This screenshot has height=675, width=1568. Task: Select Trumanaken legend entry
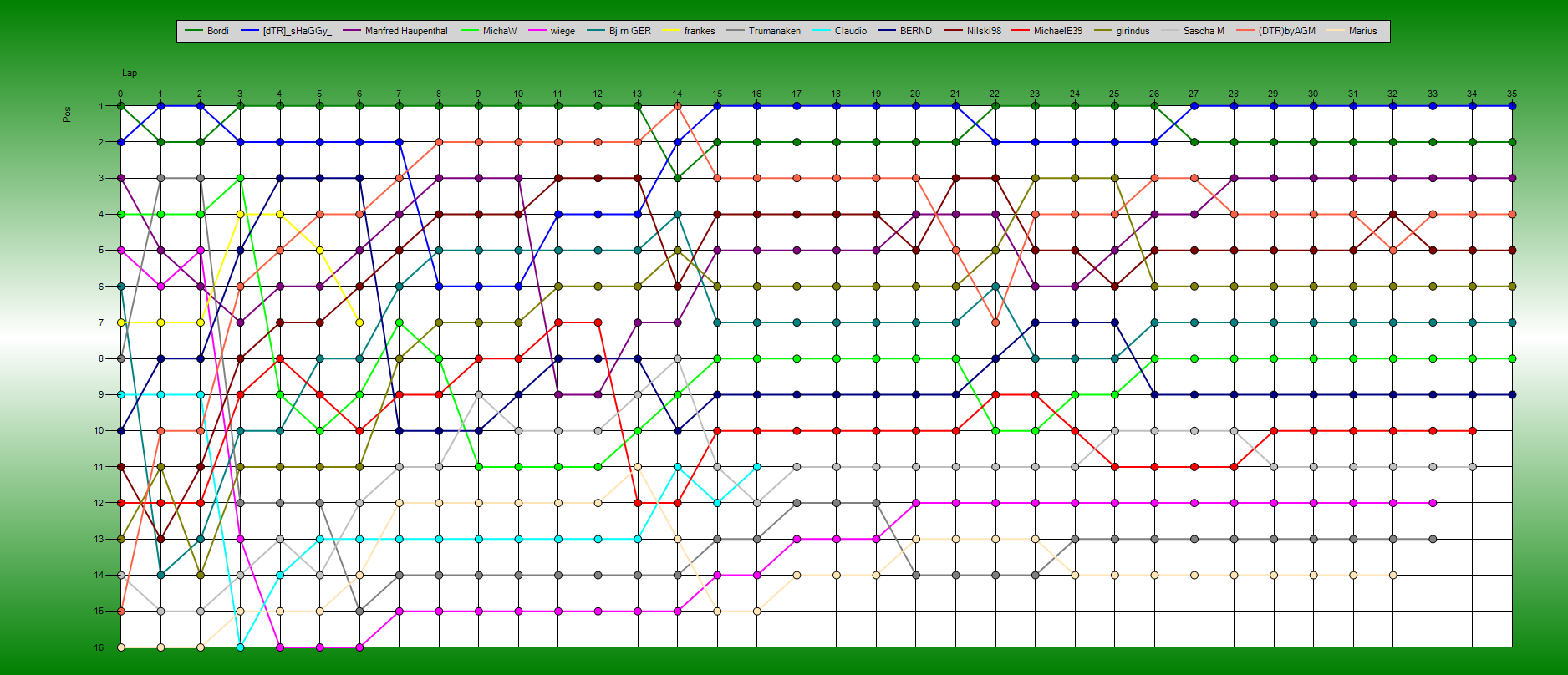pos(774,31)
